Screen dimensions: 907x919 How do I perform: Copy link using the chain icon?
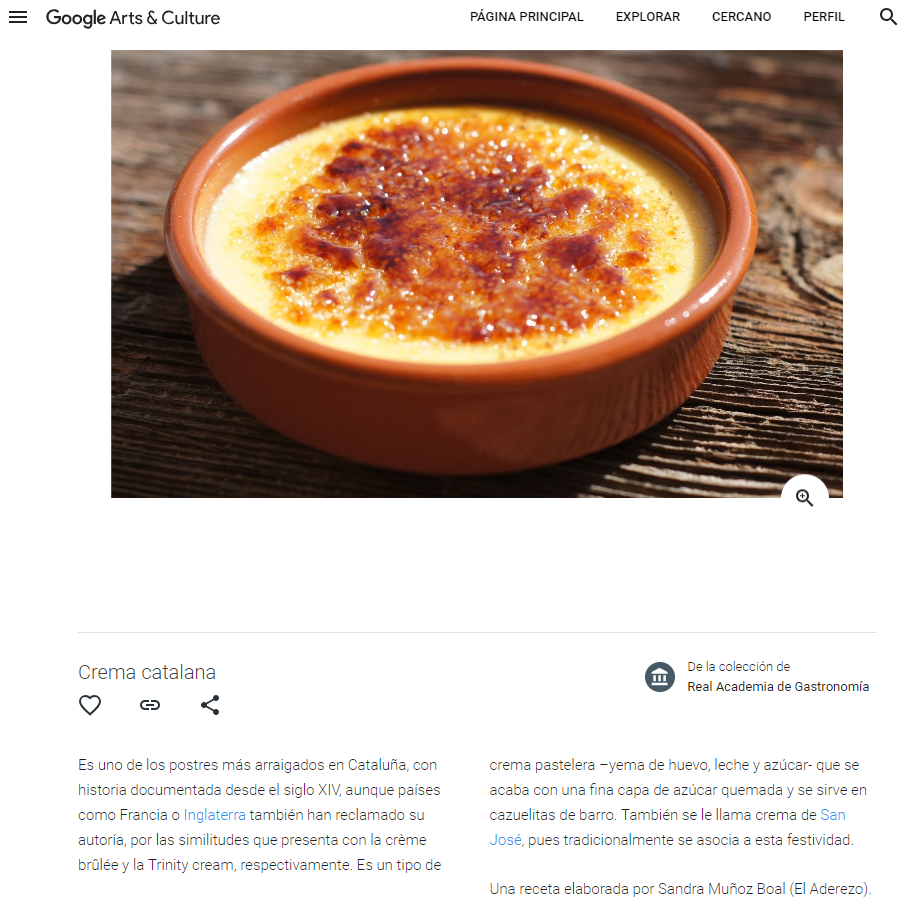tap(150, 704)
